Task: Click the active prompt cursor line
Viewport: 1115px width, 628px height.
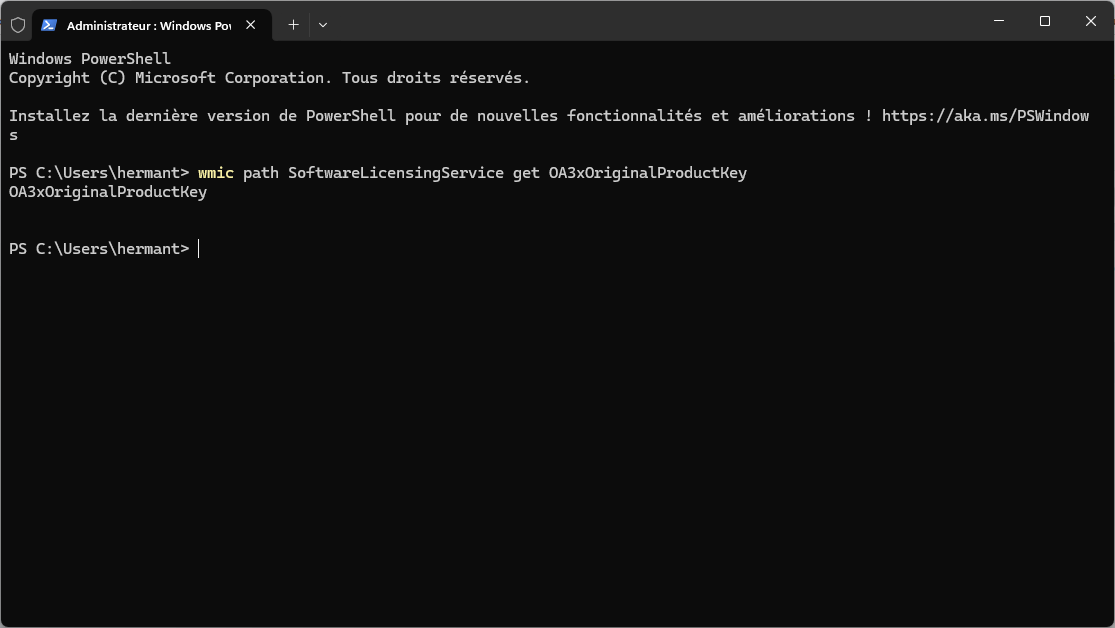Action: click(x=199, y=249)
